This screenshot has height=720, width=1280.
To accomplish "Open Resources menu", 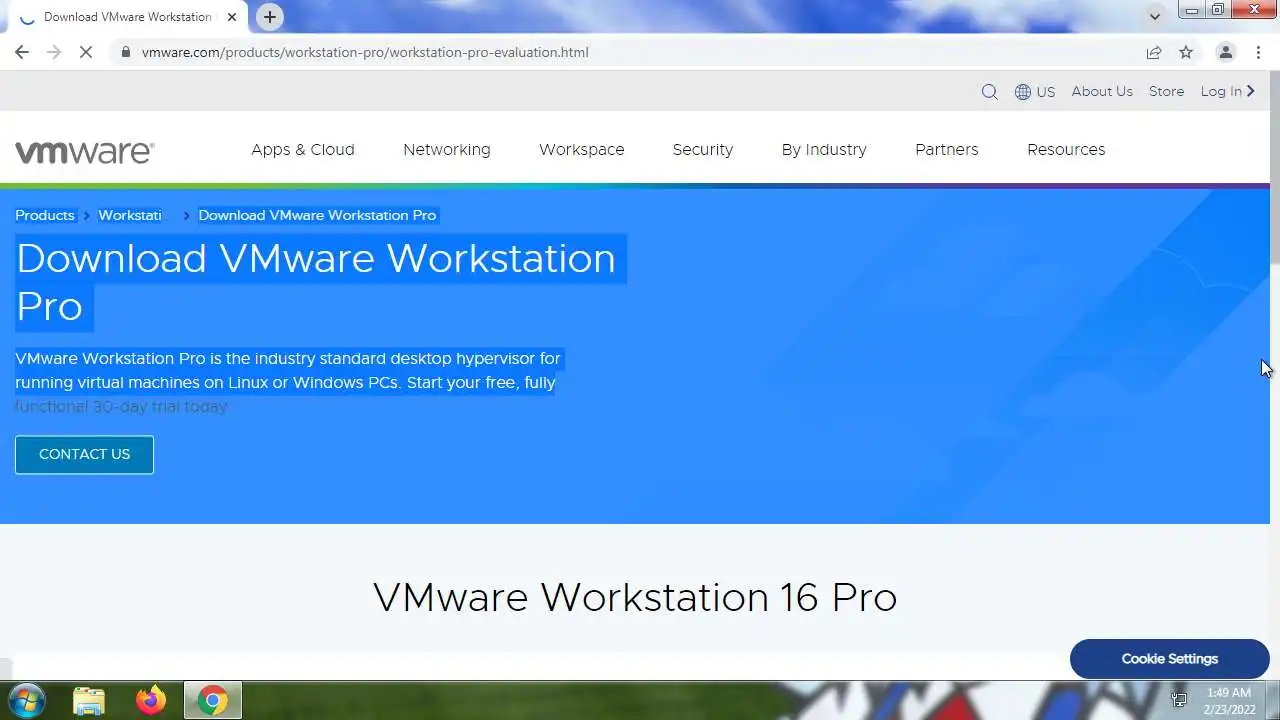I will [x=1066, y=150].
